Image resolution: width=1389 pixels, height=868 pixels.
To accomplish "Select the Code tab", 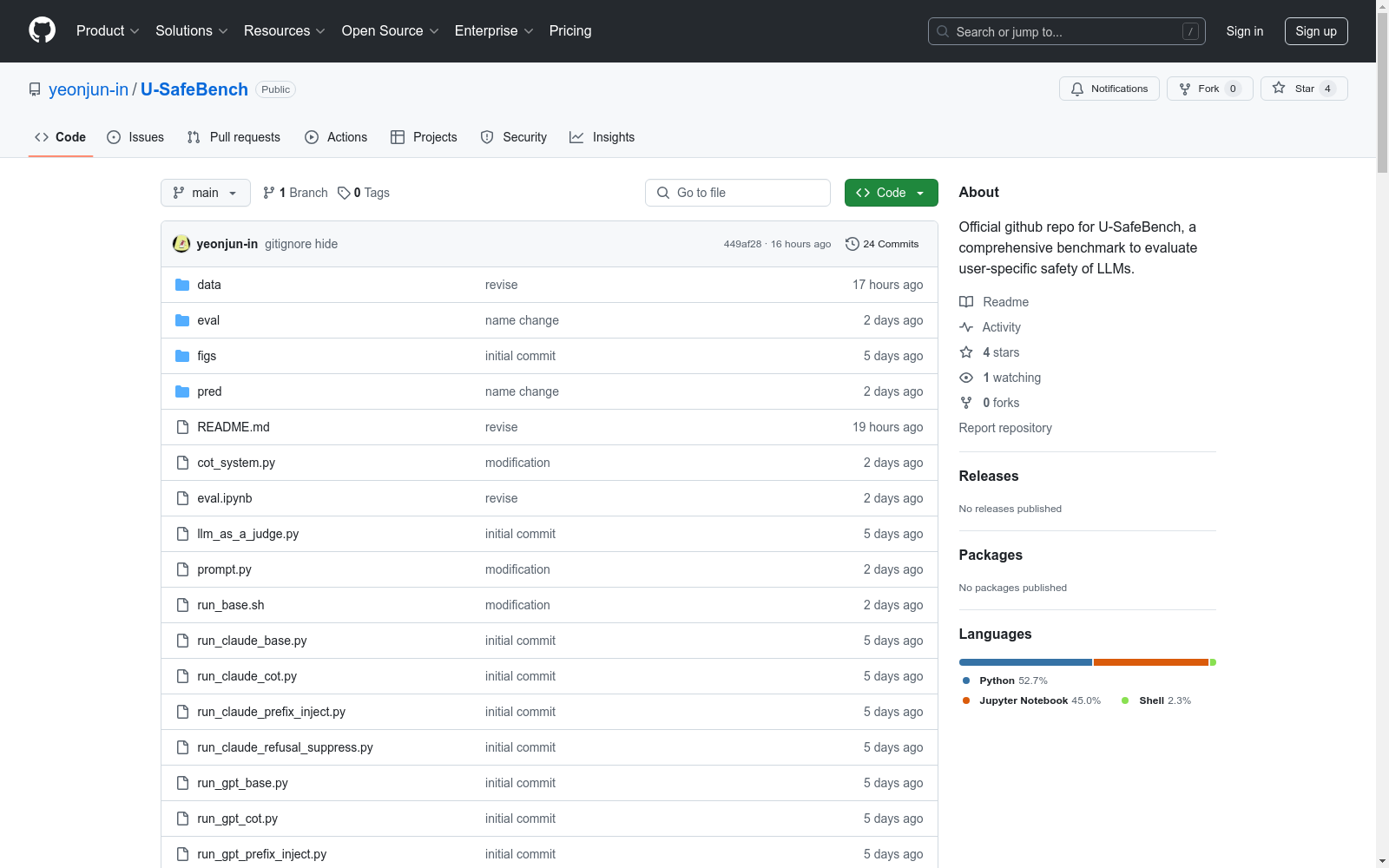I will [x=61, y=137].
